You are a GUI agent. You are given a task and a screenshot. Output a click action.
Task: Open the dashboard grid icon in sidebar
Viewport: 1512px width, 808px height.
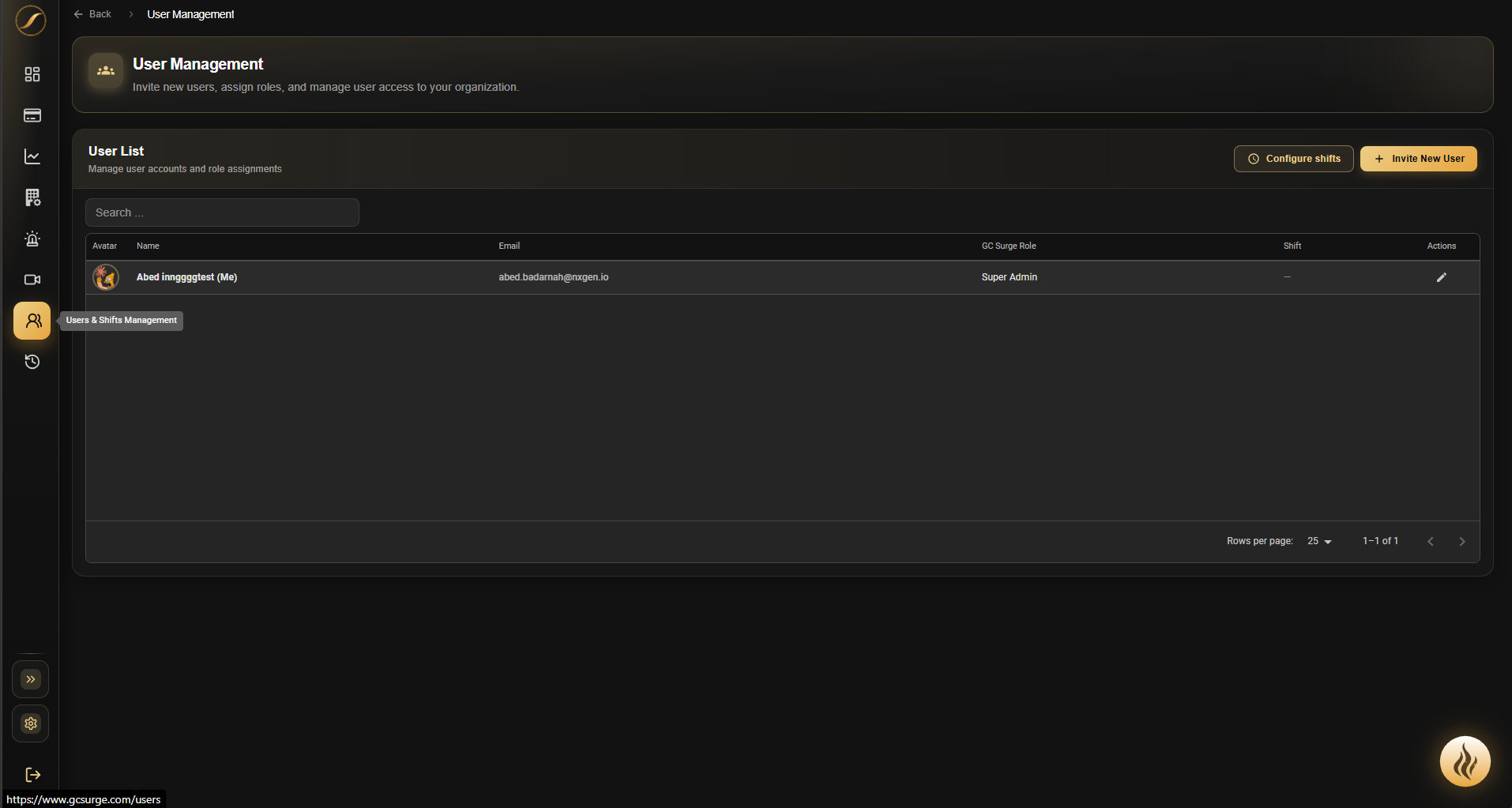[x=32, y=74]
